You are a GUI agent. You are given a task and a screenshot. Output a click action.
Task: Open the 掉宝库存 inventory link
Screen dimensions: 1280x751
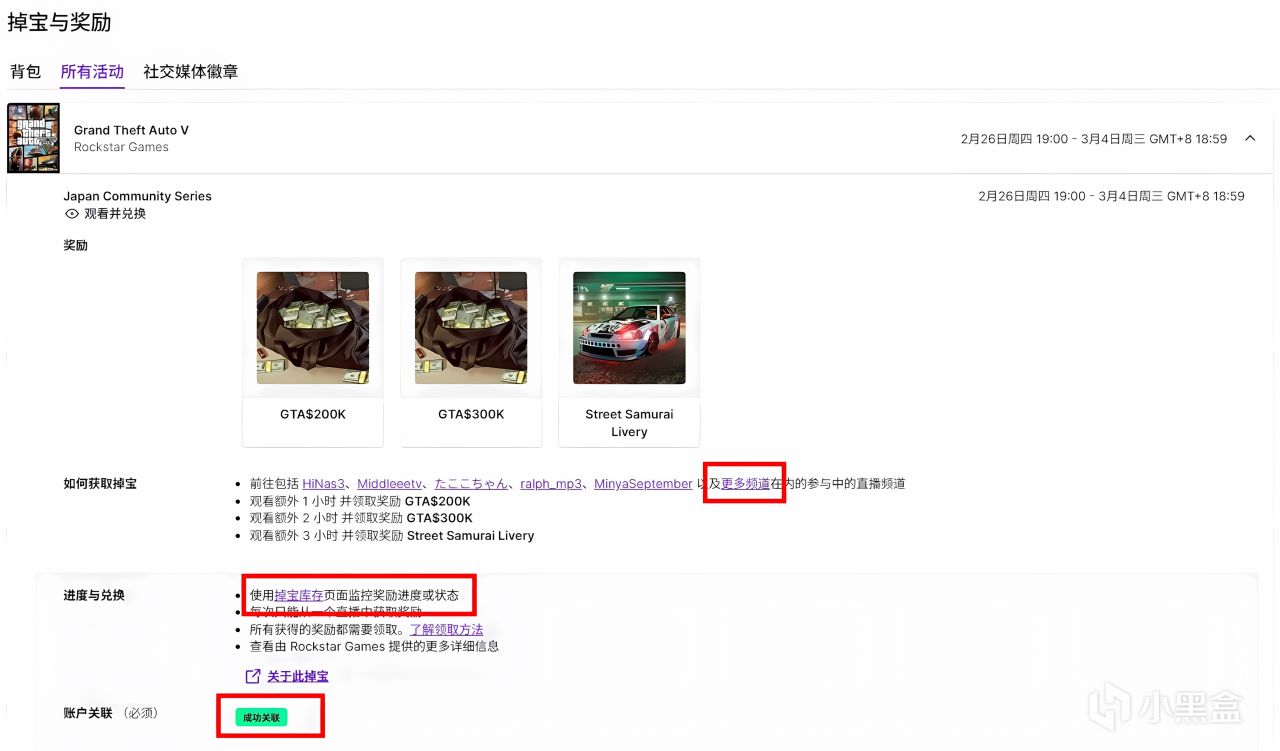(x=299, y=595)
